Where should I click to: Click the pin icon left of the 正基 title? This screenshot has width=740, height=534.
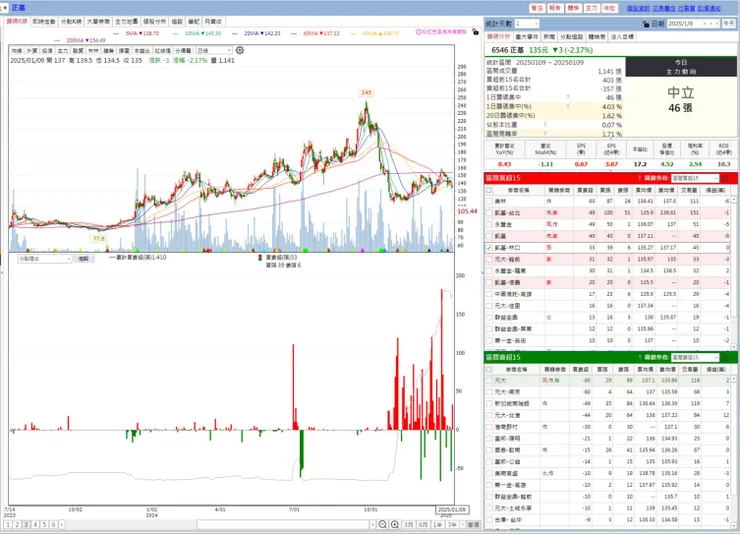coord(4,8)
